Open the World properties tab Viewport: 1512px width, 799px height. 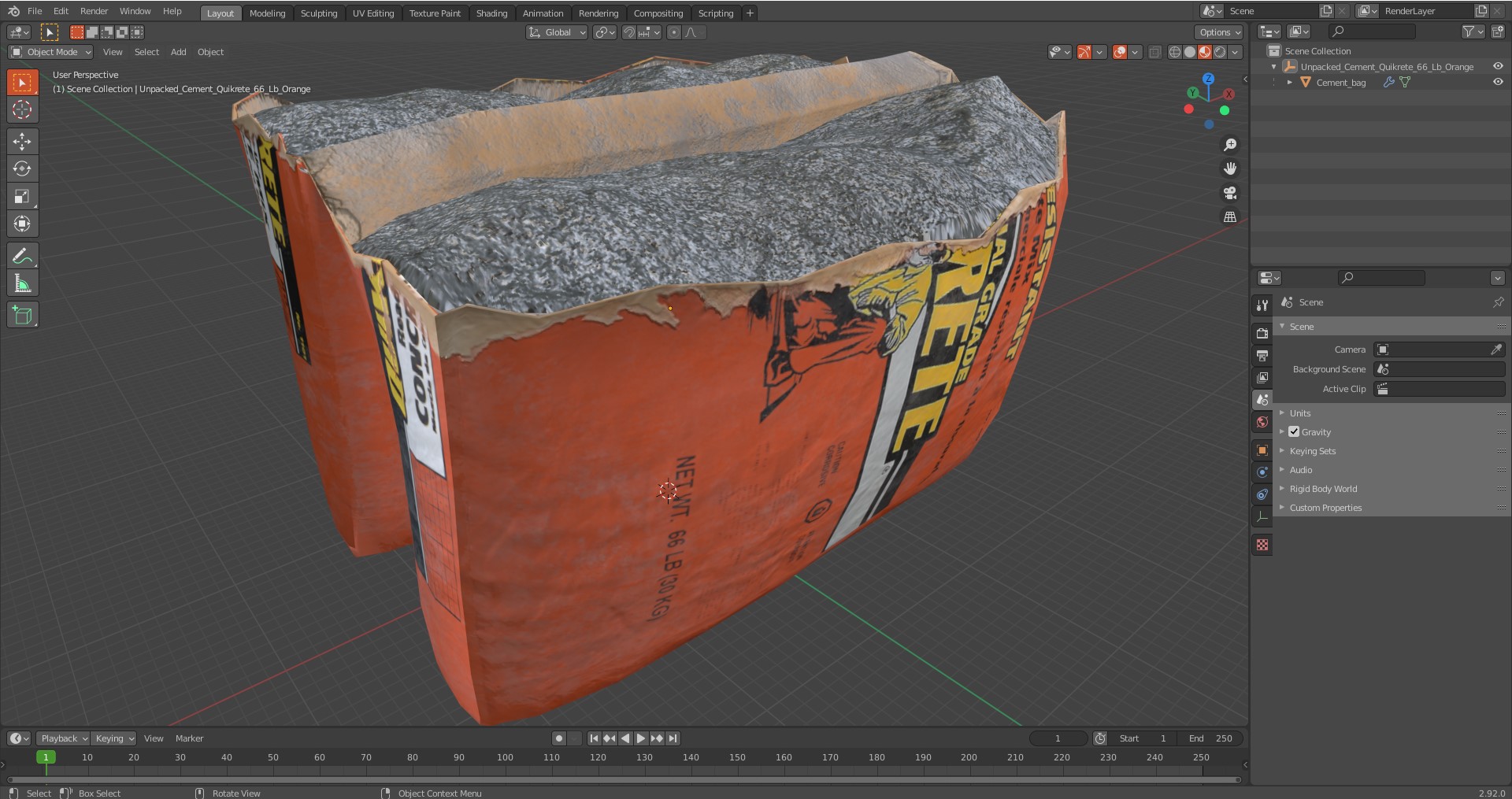coord(1262,422)
